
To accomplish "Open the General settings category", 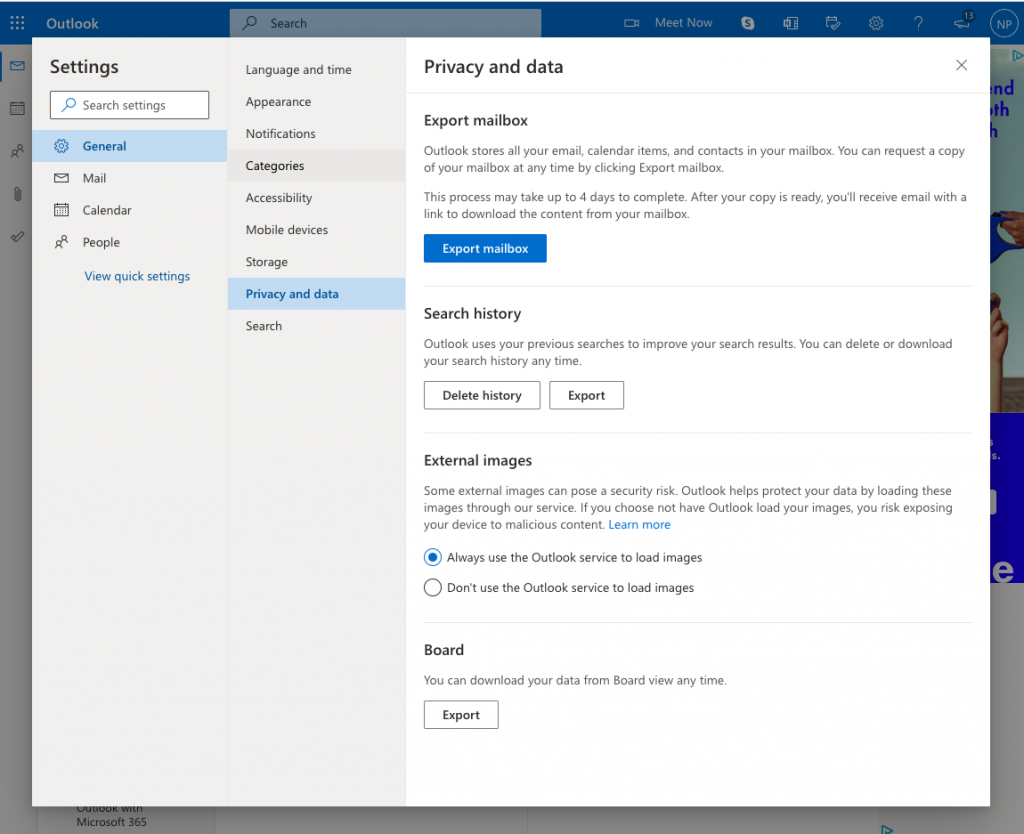I will point(130,146).
